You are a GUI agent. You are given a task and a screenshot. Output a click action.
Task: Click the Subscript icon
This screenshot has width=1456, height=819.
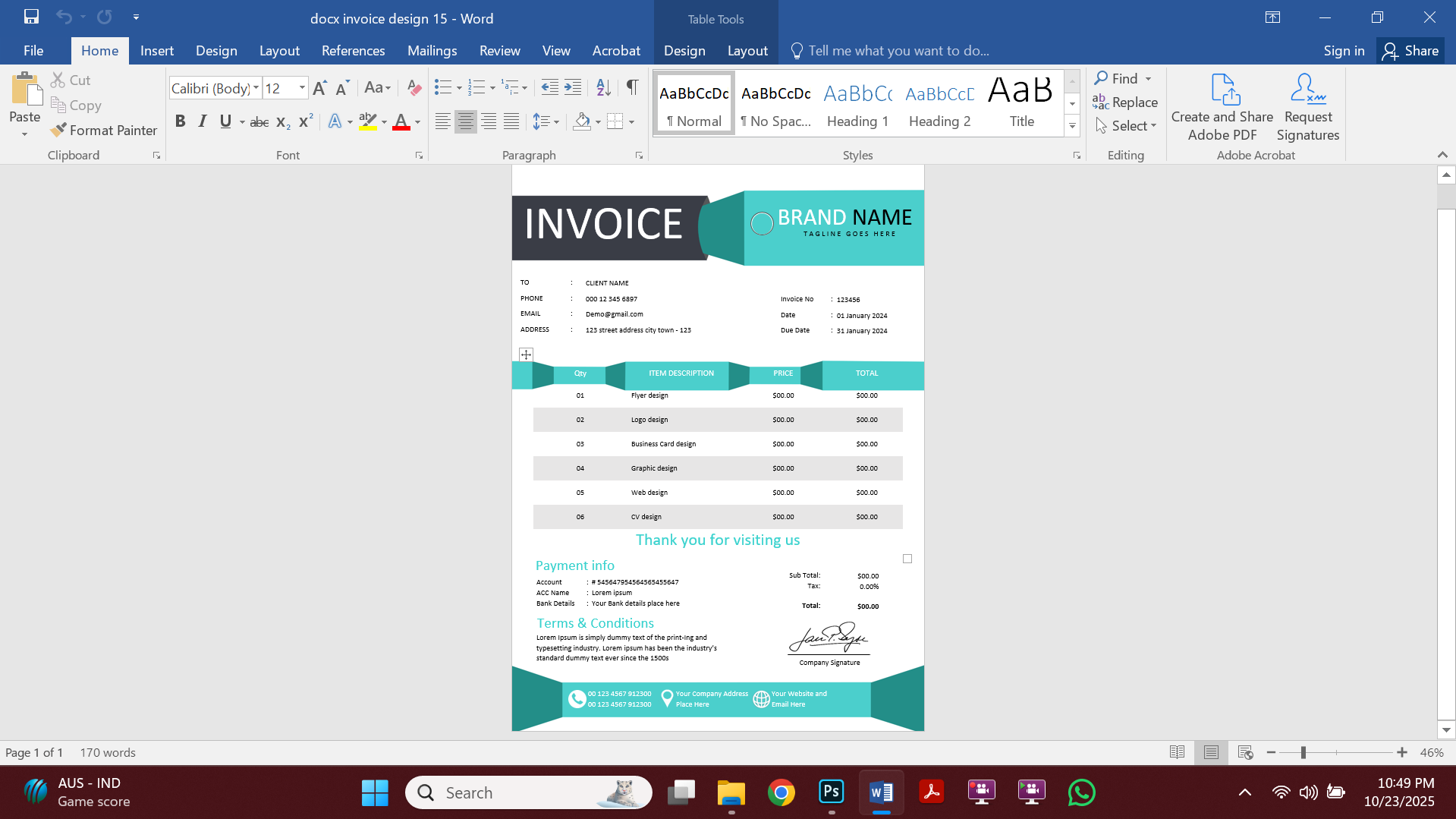pos(281,121)
